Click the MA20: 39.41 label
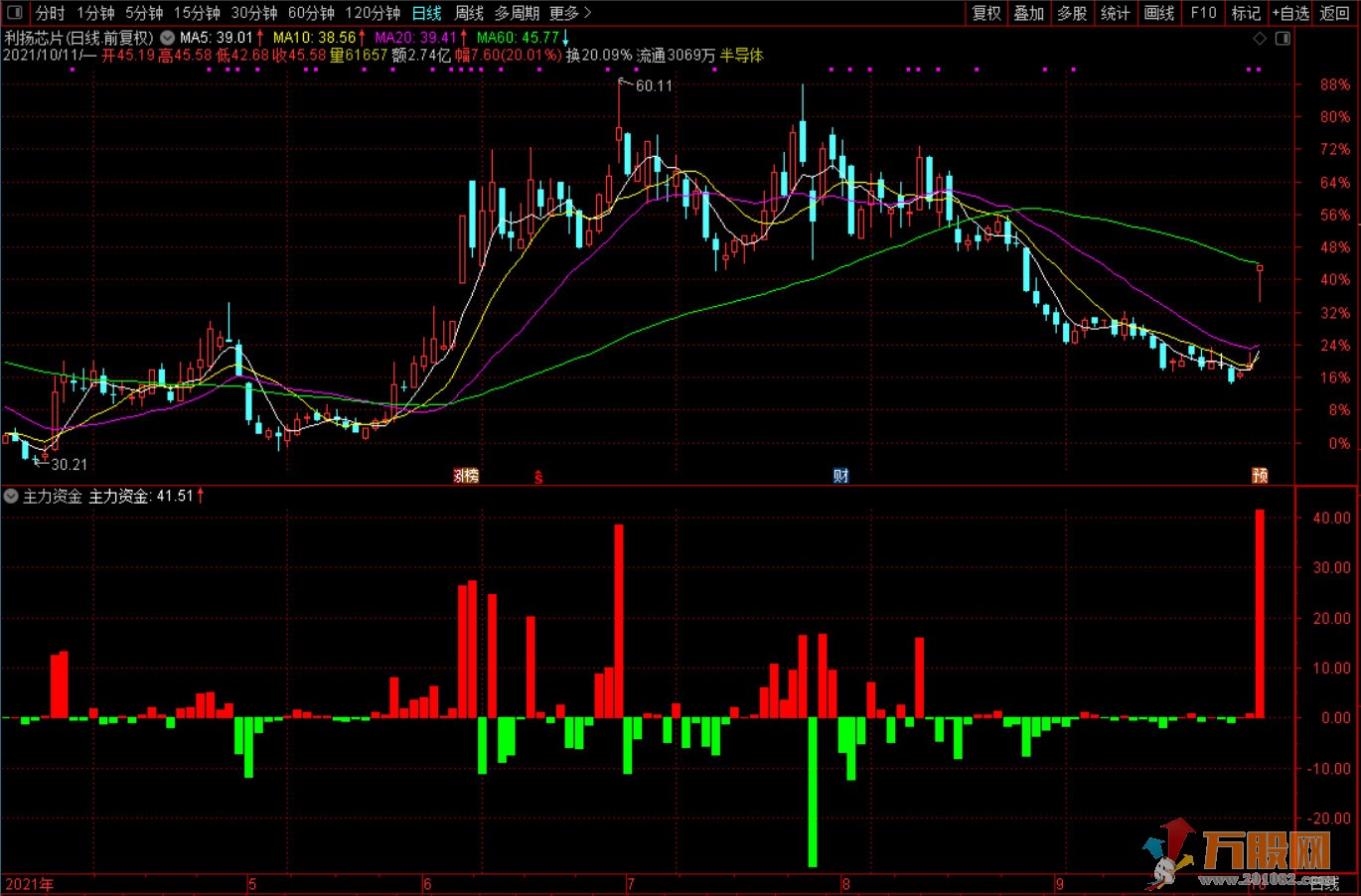The height and width of the screenshot is (896, 1361). point(415,38)
